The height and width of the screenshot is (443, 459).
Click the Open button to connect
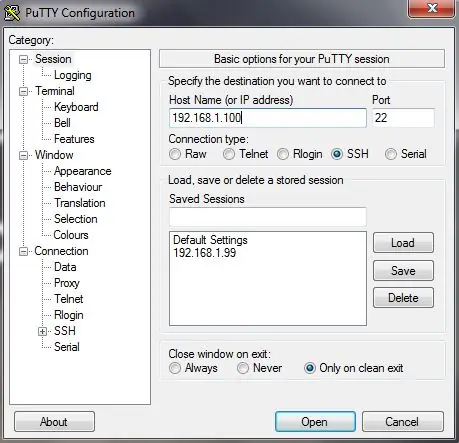pyautogui.click(x=315, y=422)
